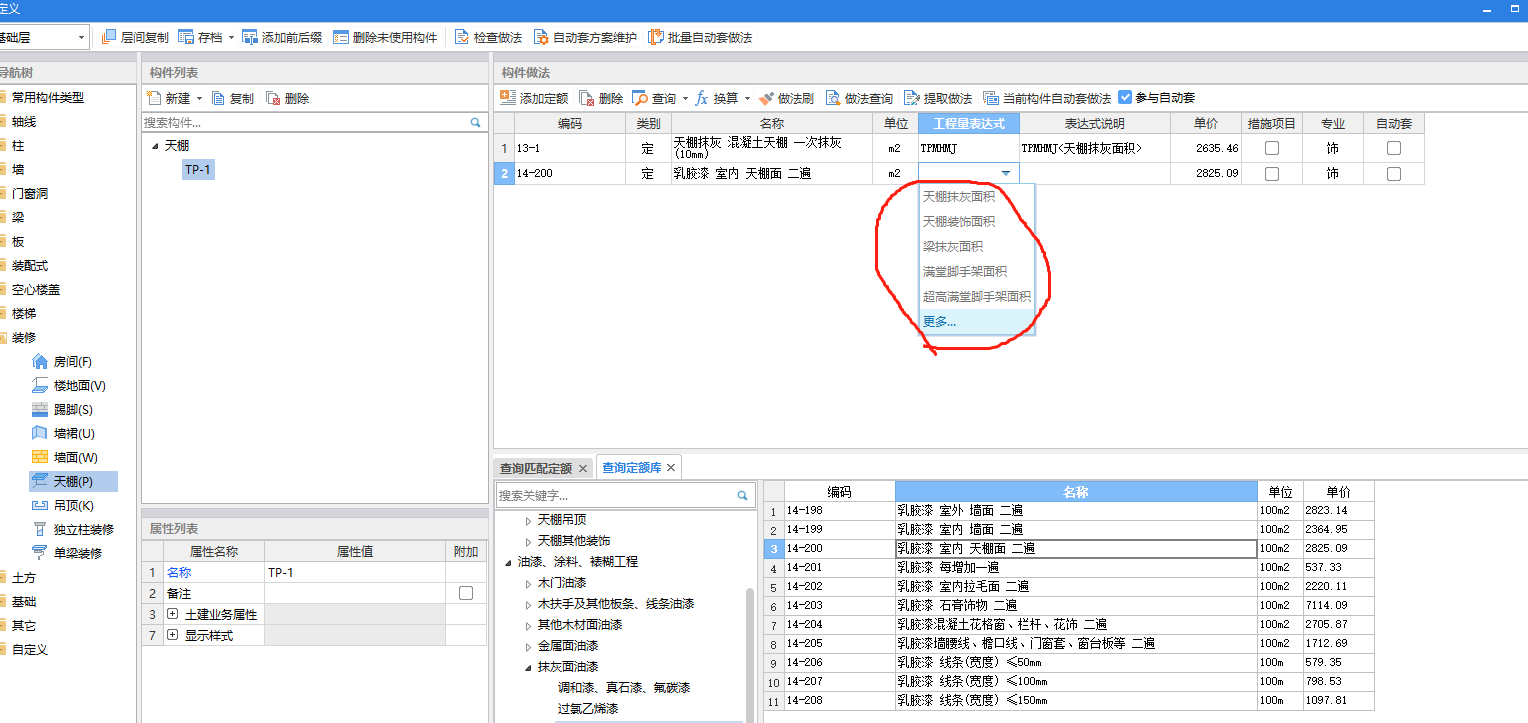Image resolution: width=1528 pixels, height=723 pixels.
Task: Toggle the 参与自动套 checkbox
Action: point(1125,98)
